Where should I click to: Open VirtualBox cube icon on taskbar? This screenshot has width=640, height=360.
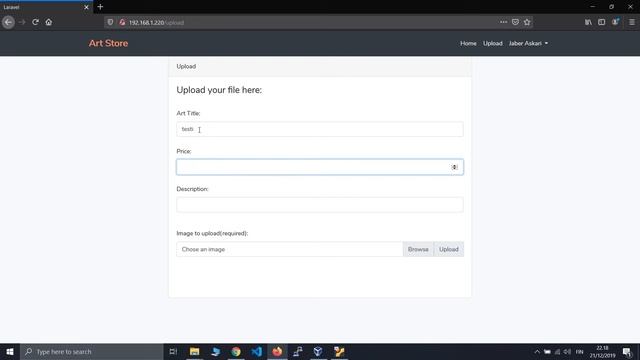[318, 351]
